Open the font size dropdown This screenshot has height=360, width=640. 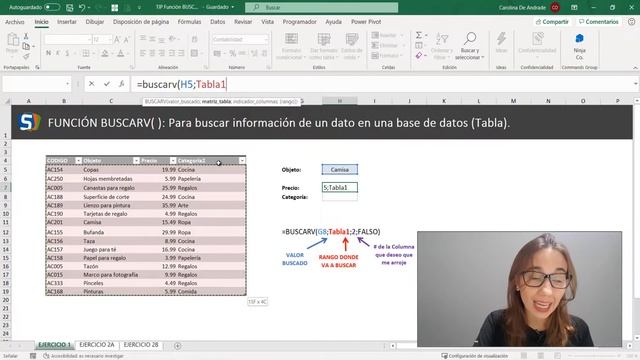tap(110, 40)
